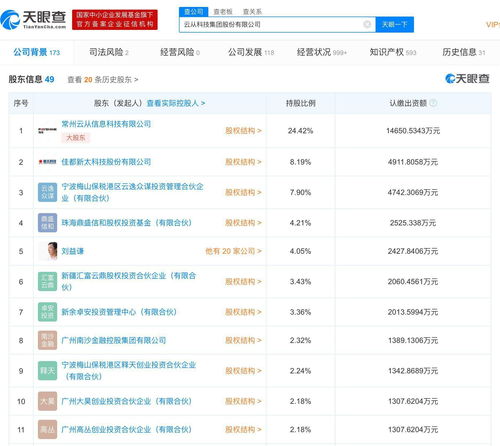Expand 股权结构 for 释天创业投资
Viewport: 500px width, 446px height.
click(x=243, y=371)
